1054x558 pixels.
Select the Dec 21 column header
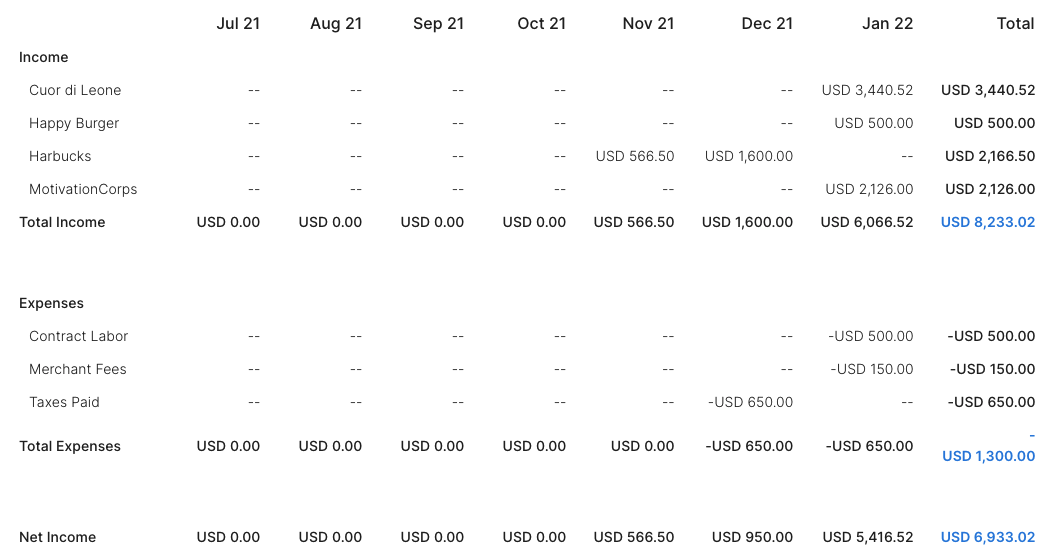(767, 24)
